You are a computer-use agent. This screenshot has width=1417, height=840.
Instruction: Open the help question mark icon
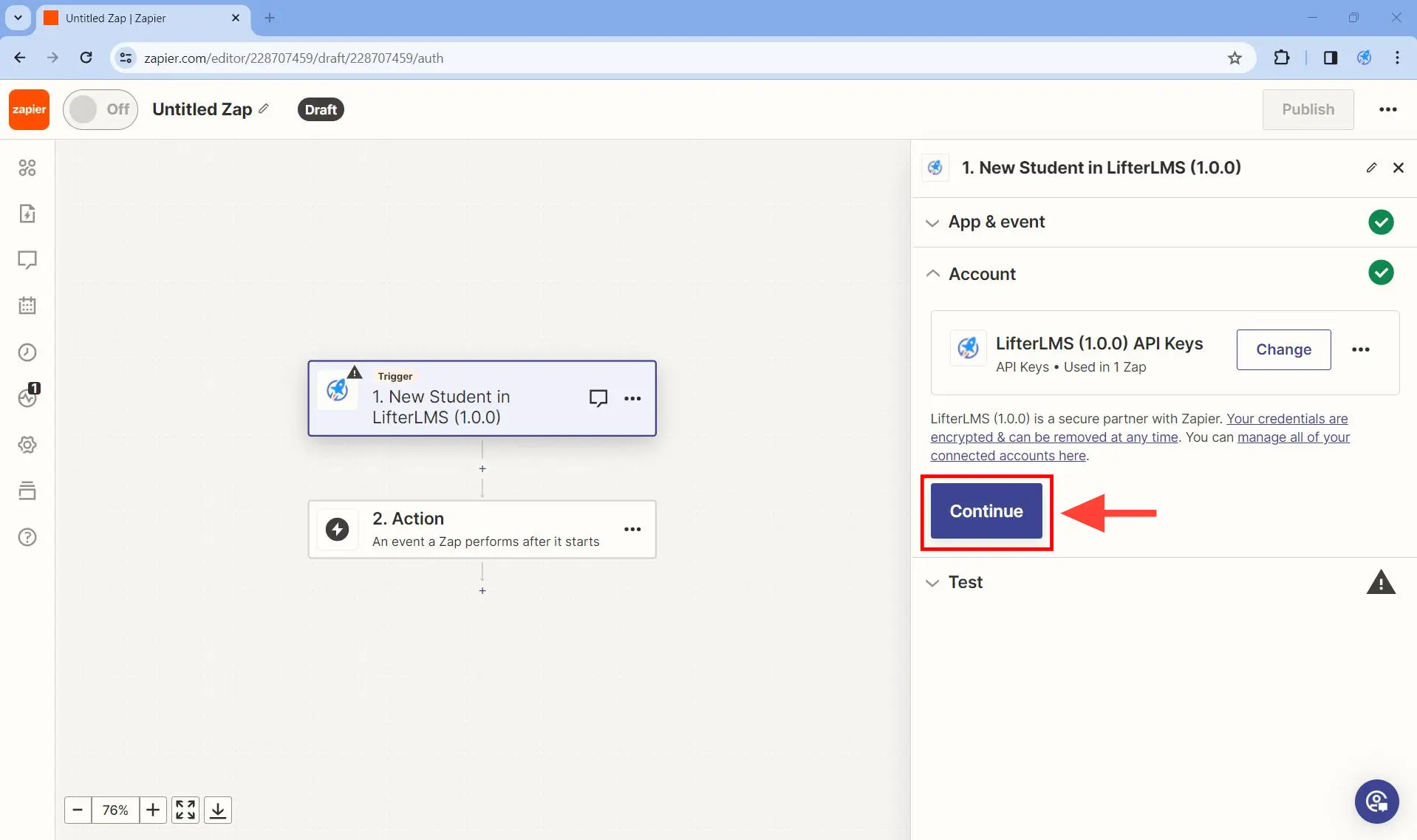point(27,537)
